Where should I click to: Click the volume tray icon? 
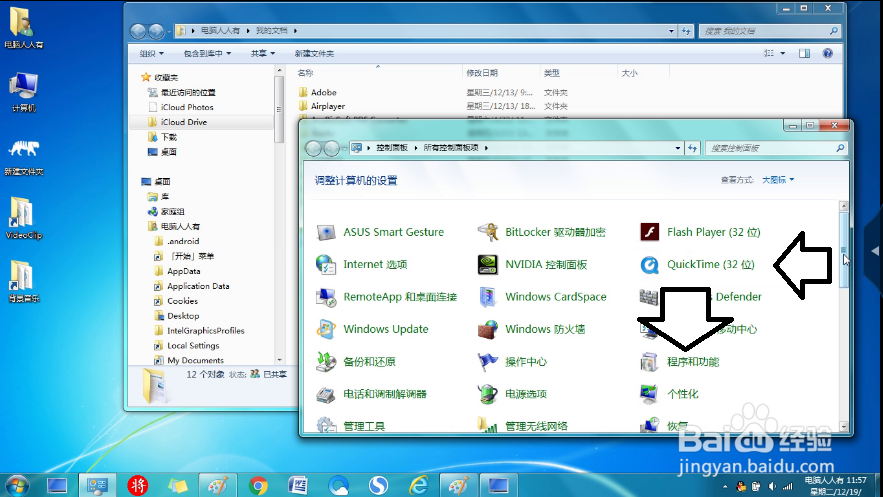coord(771,486)
